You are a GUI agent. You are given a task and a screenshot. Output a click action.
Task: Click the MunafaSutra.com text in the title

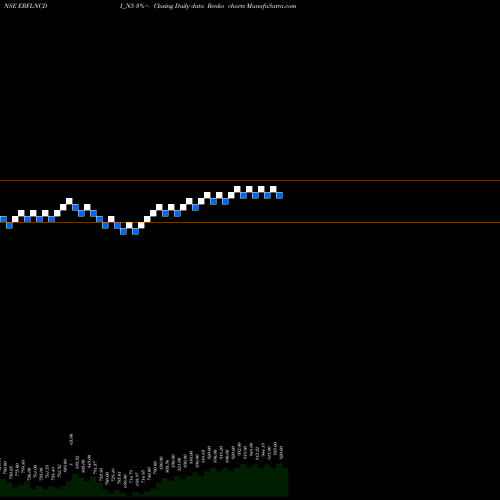(271, 6)
